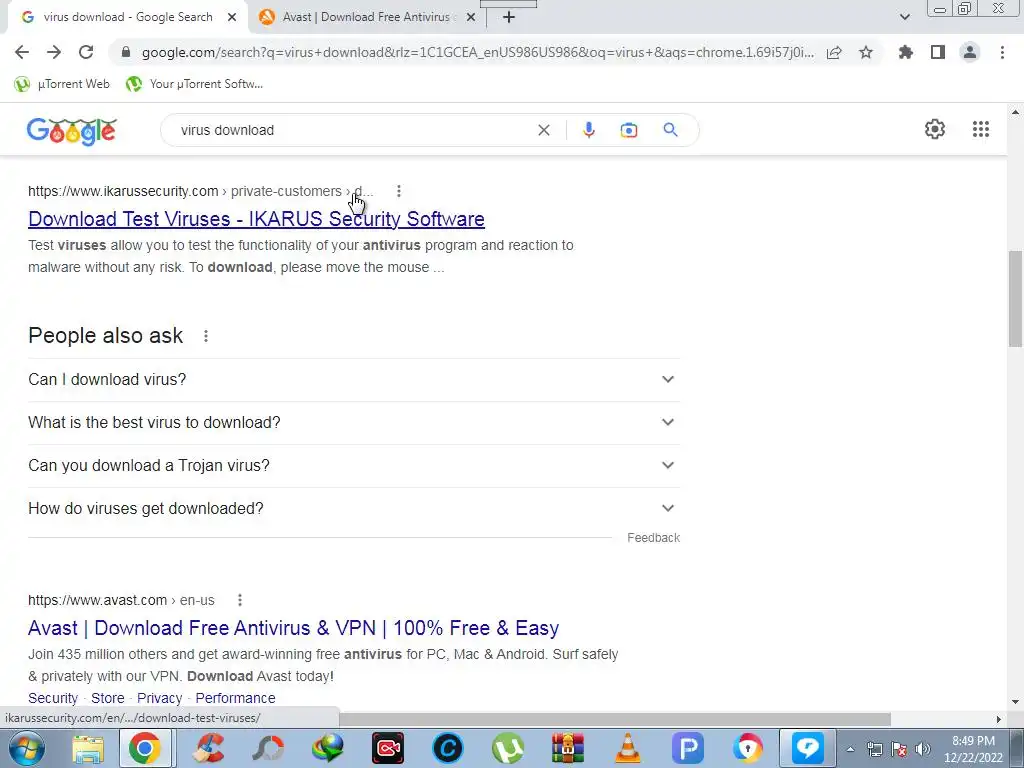Click Feedback under People also ask
The height and width of the screenshot is (768, 1024).
pyautogui.click(x=653, y=537)
